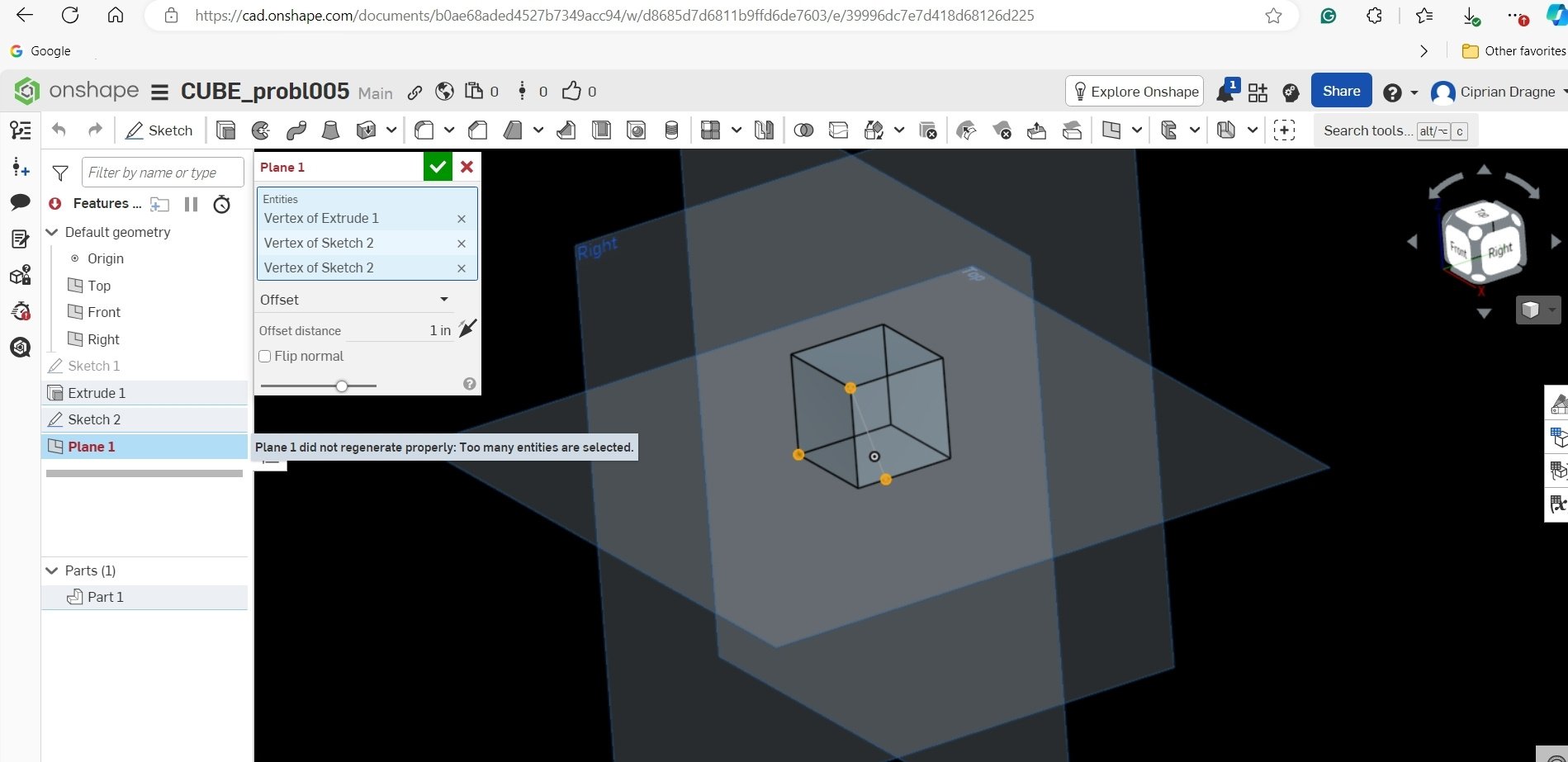Enable the Flip normal checkbox
The height and width of the screenshot is (762, 1568).
click(265, 357)
